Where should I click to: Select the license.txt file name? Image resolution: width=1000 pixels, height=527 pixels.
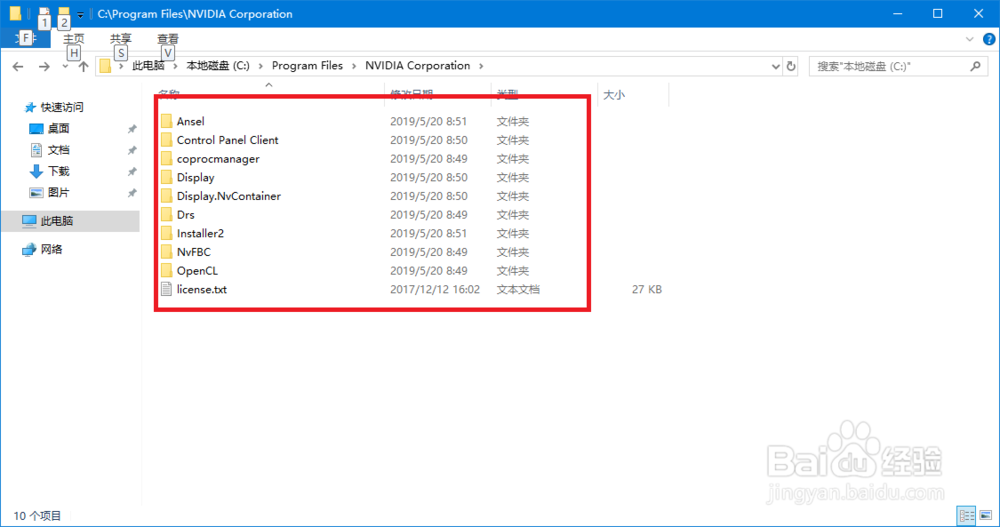click(x=202, y=289)
